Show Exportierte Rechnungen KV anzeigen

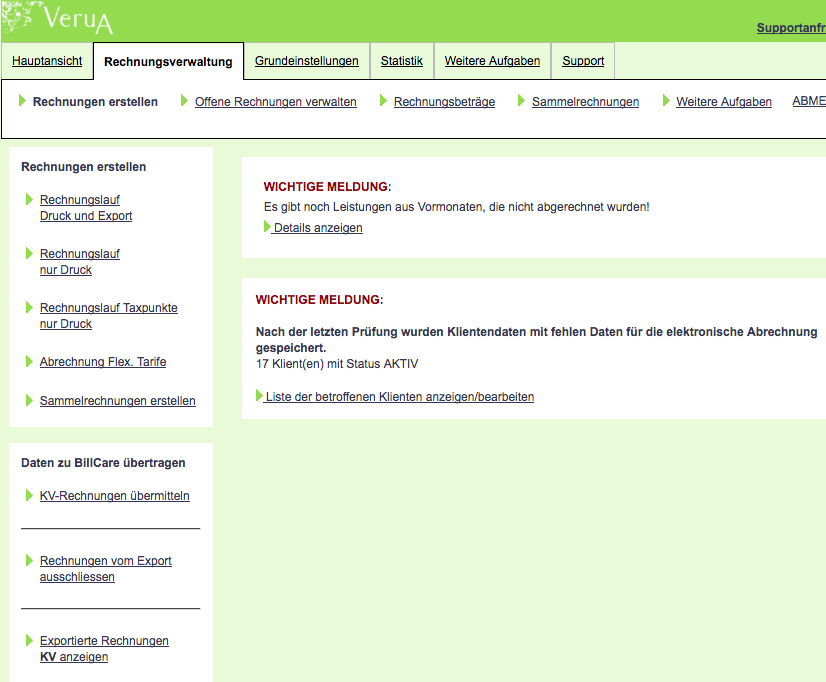(x=104, y=649)
